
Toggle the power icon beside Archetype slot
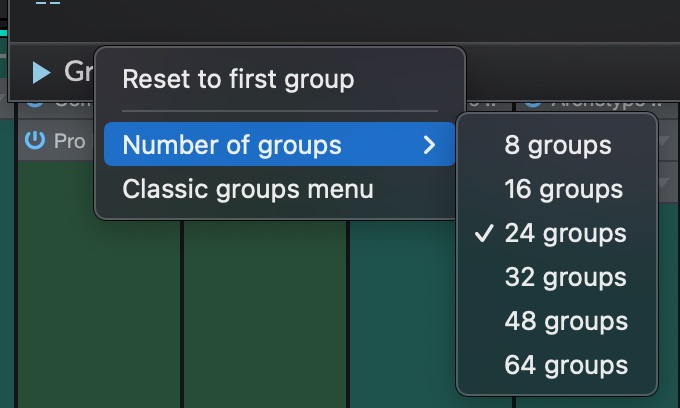[x=533, y=101]
